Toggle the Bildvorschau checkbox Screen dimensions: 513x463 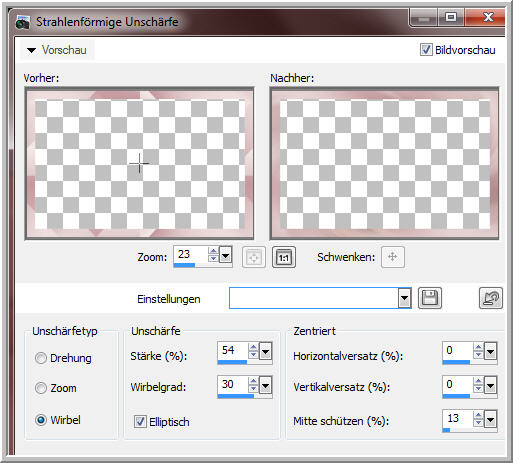coord(426,50)
